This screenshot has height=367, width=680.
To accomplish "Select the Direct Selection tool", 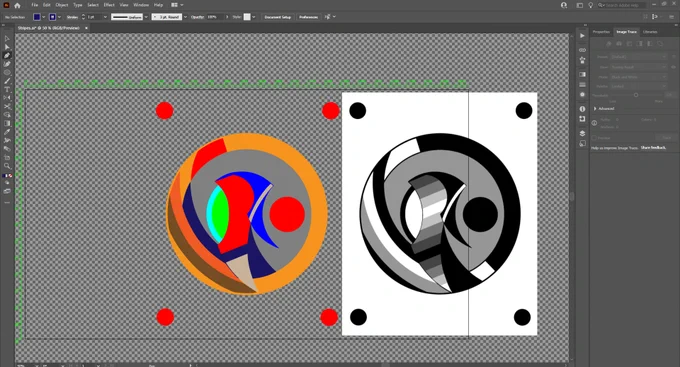I will (x=7, y=47).
